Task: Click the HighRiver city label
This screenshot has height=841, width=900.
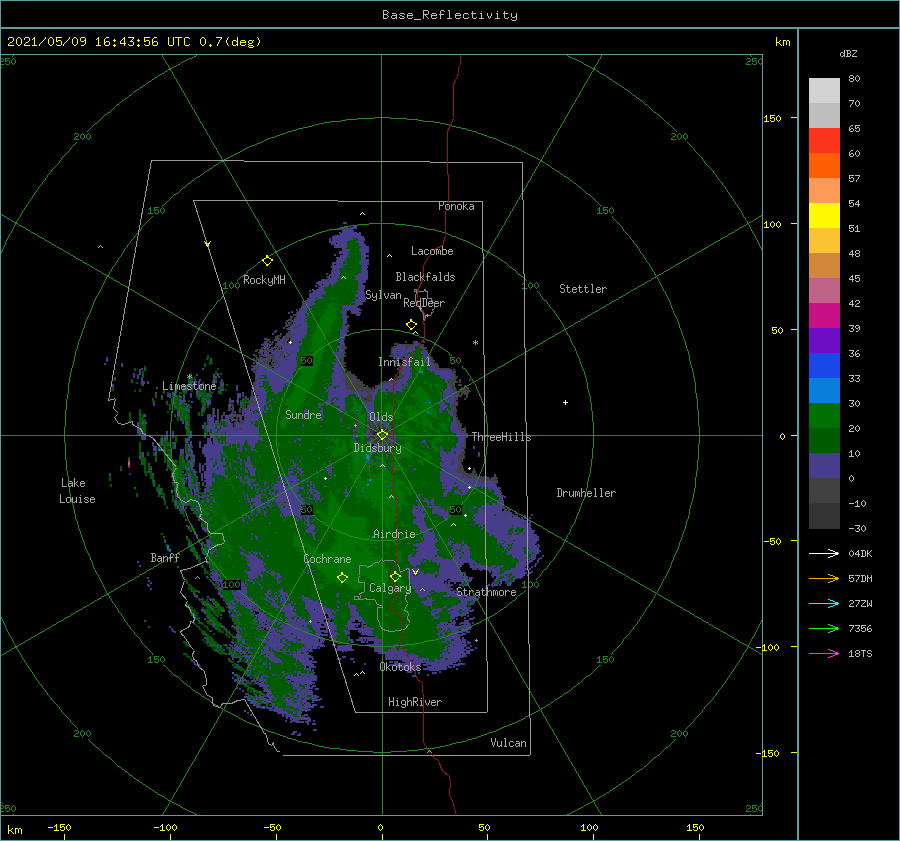Action: pos(415,702)
